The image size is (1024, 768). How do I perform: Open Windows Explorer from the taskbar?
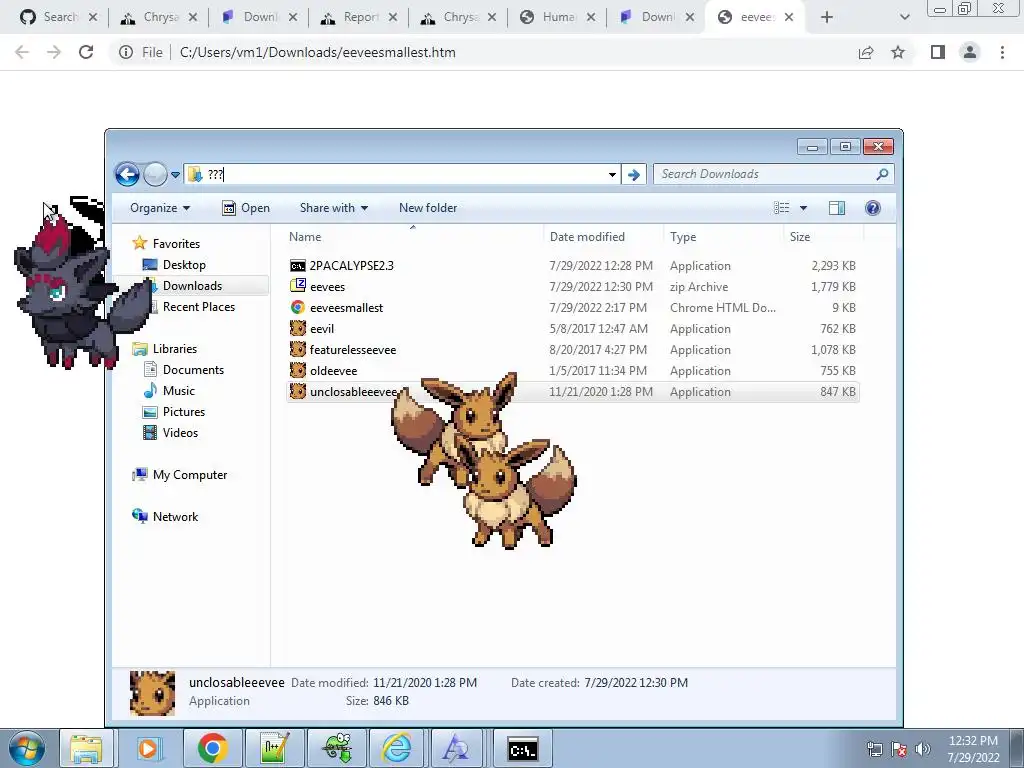[x=87, y=748]
